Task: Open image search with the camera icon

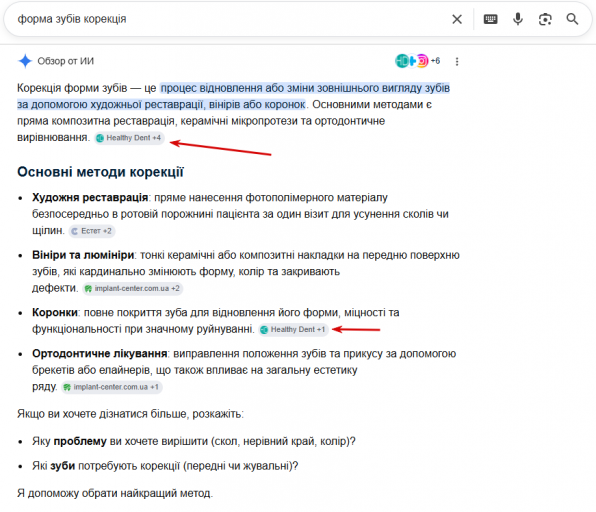Action: (x=545, y=19)
